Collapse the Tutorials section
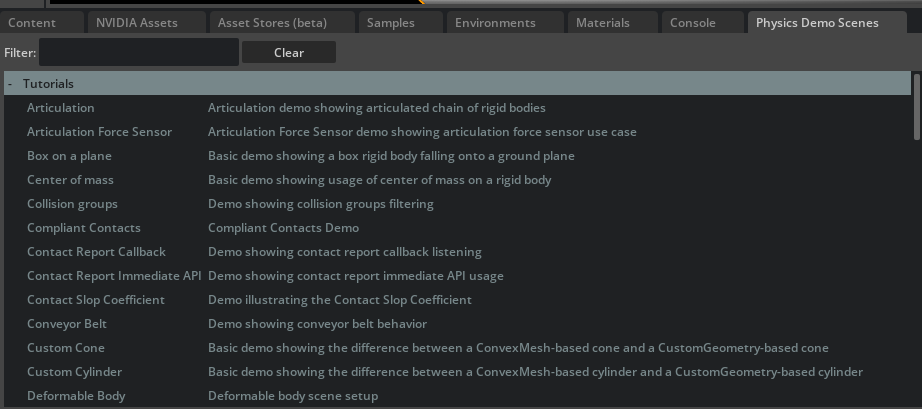The width and height of the screenshot is (922, 409). (10, 83)
